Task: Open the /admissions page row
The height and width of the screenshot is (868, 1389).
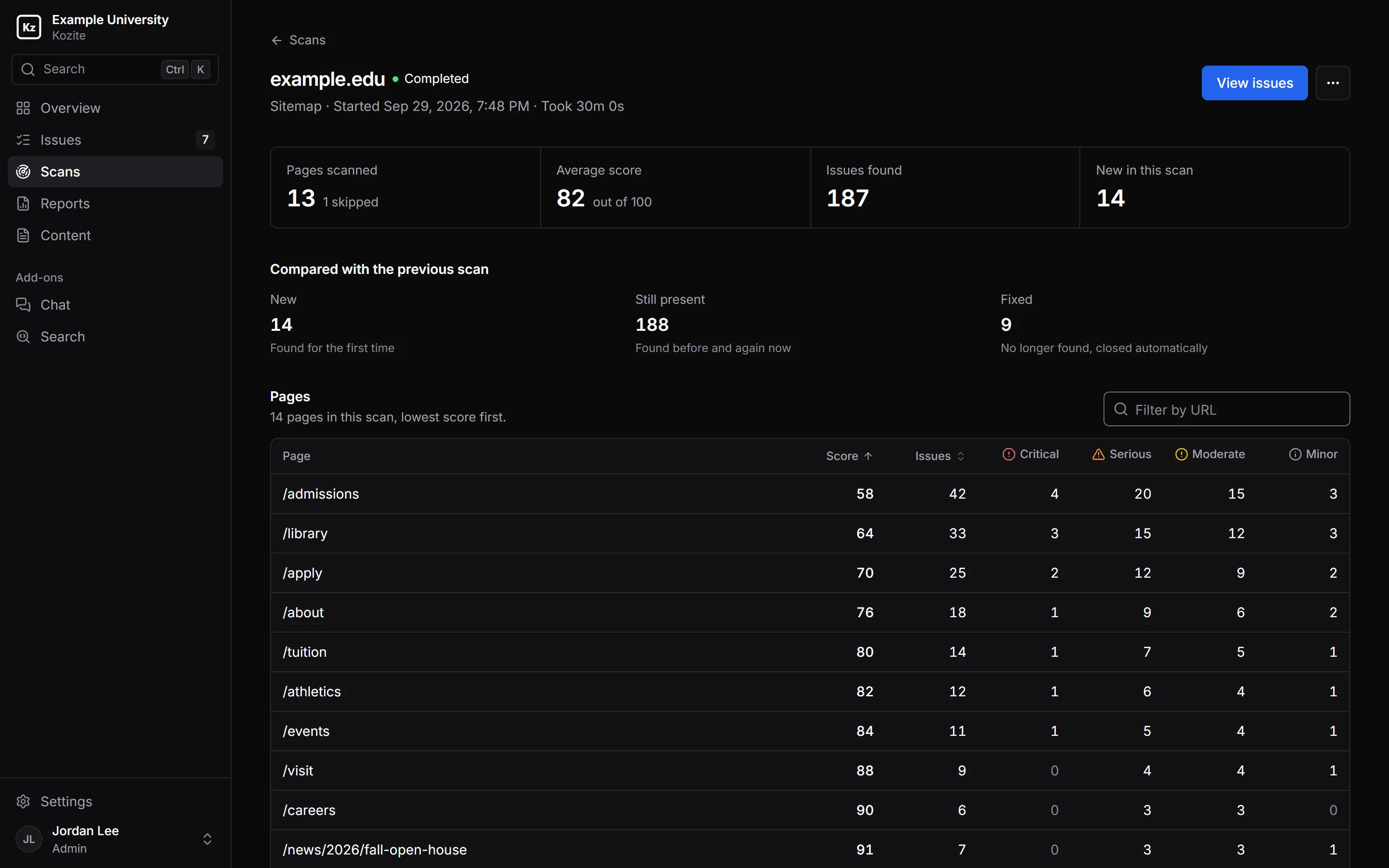Action: click(810, 494)
